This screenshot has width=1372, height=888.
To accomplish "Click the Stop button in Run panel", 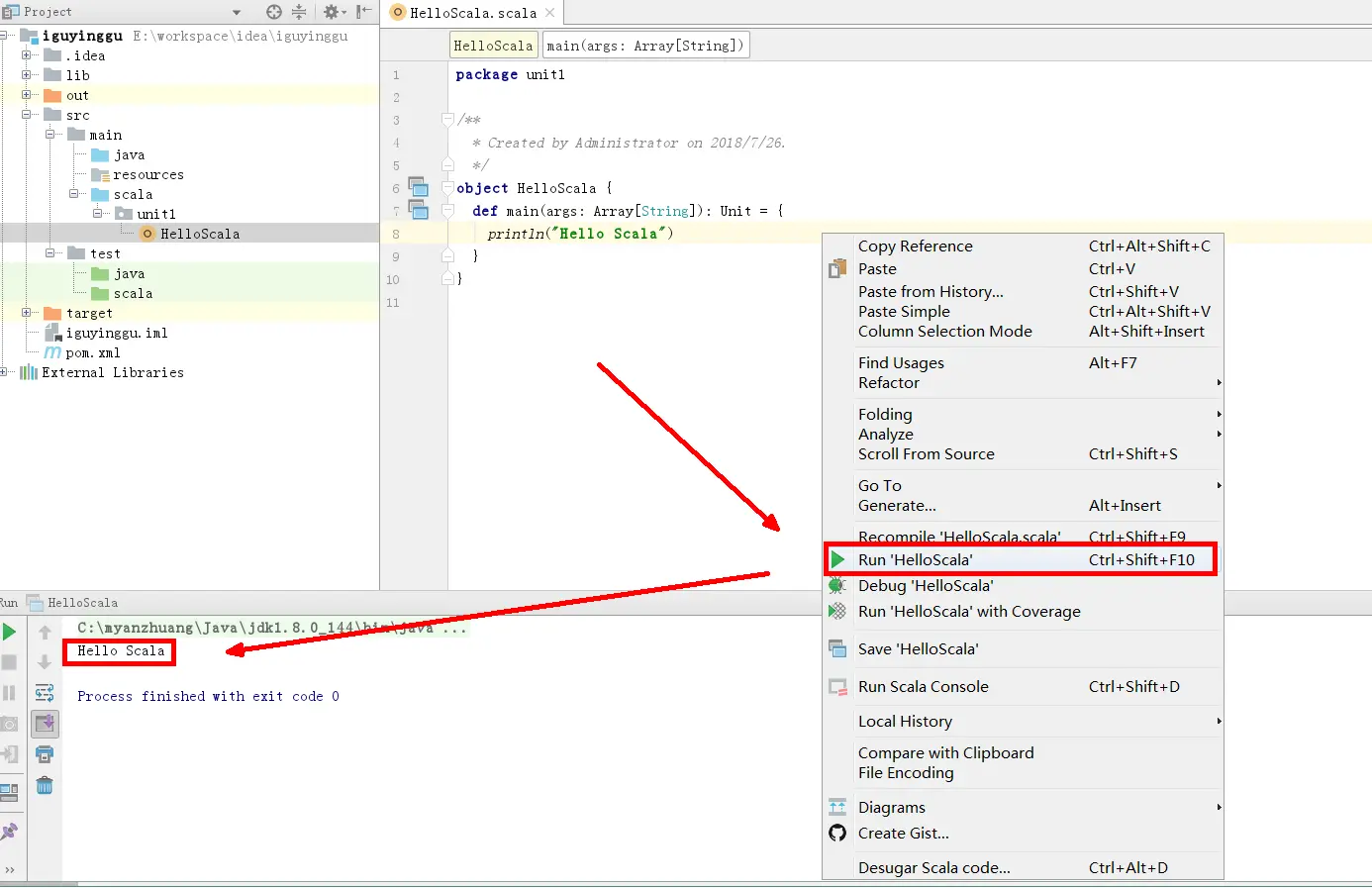I will [x=10, y=662].
